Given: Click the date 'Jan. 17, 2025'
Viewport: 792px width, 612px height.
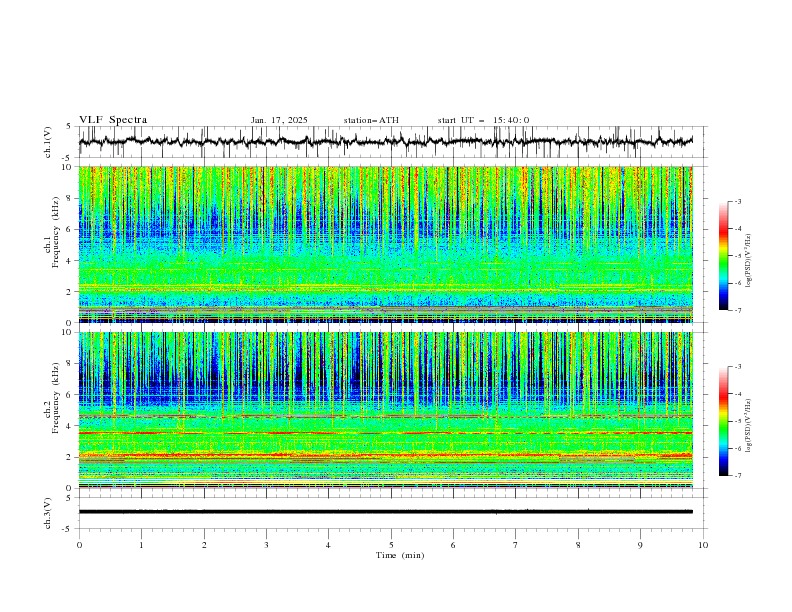Looking at the screenshot, I should (x=279, y=120).
